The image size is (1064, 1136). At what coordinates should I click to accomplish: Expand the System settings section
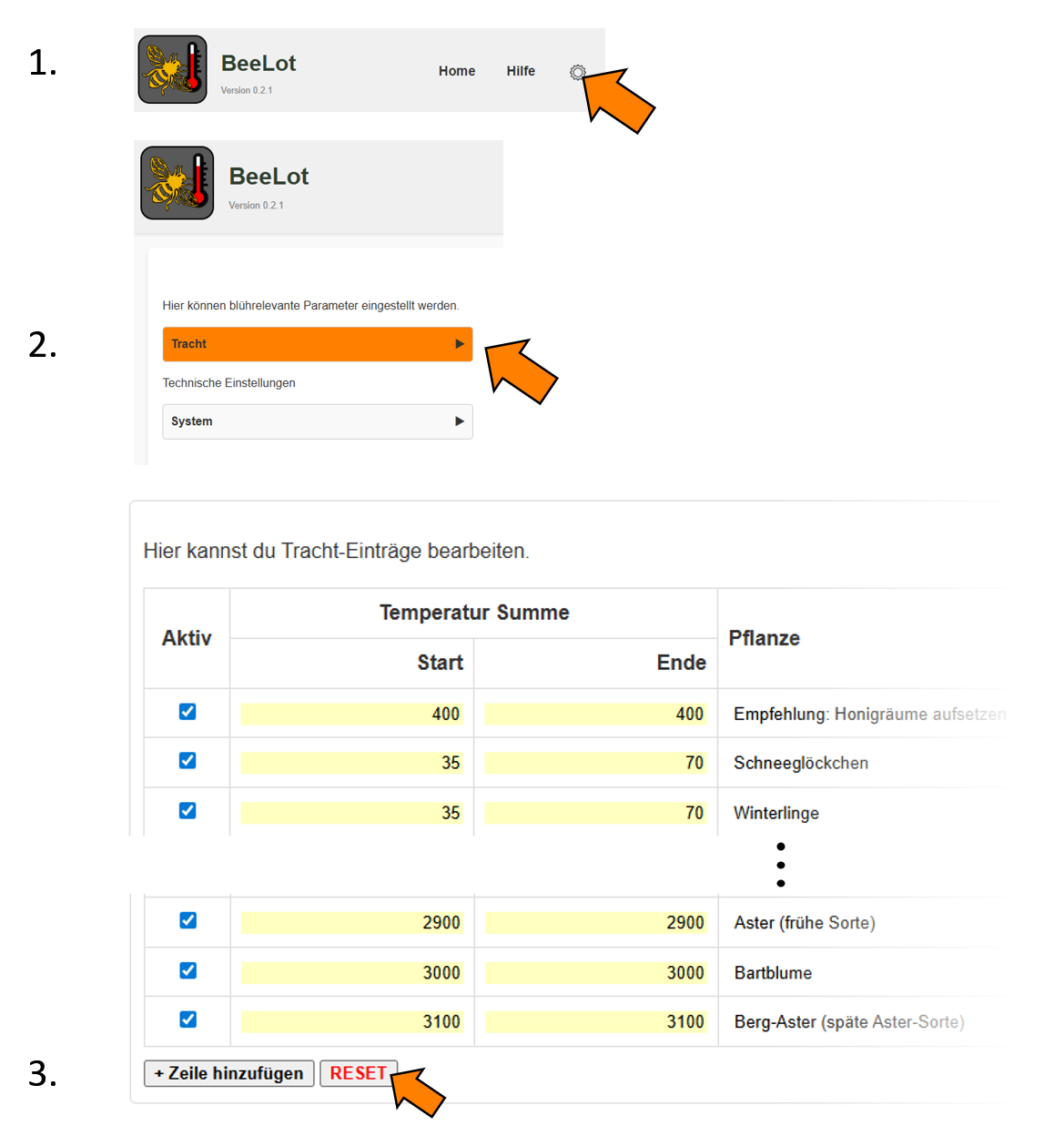click(x=317, y=421)
